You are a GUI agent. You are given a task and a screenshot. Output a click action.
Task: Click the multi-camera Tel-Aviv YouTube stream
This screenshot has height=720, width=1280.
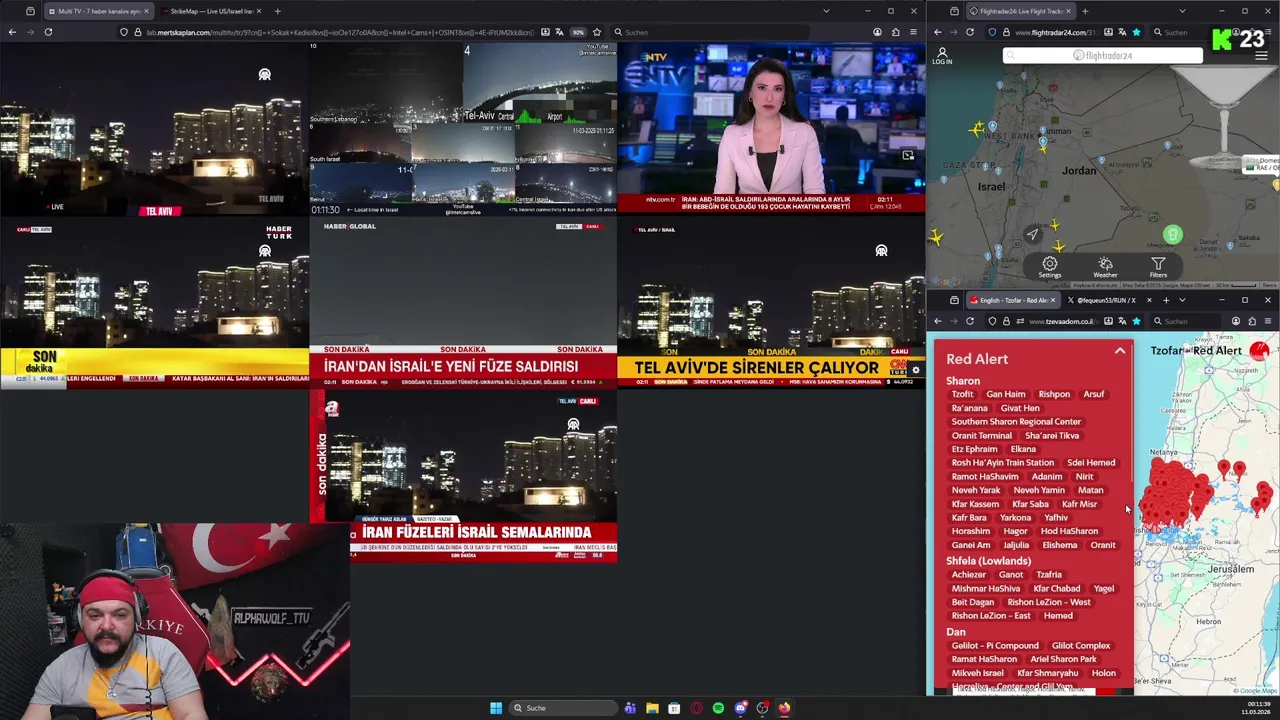coord(463,128)
